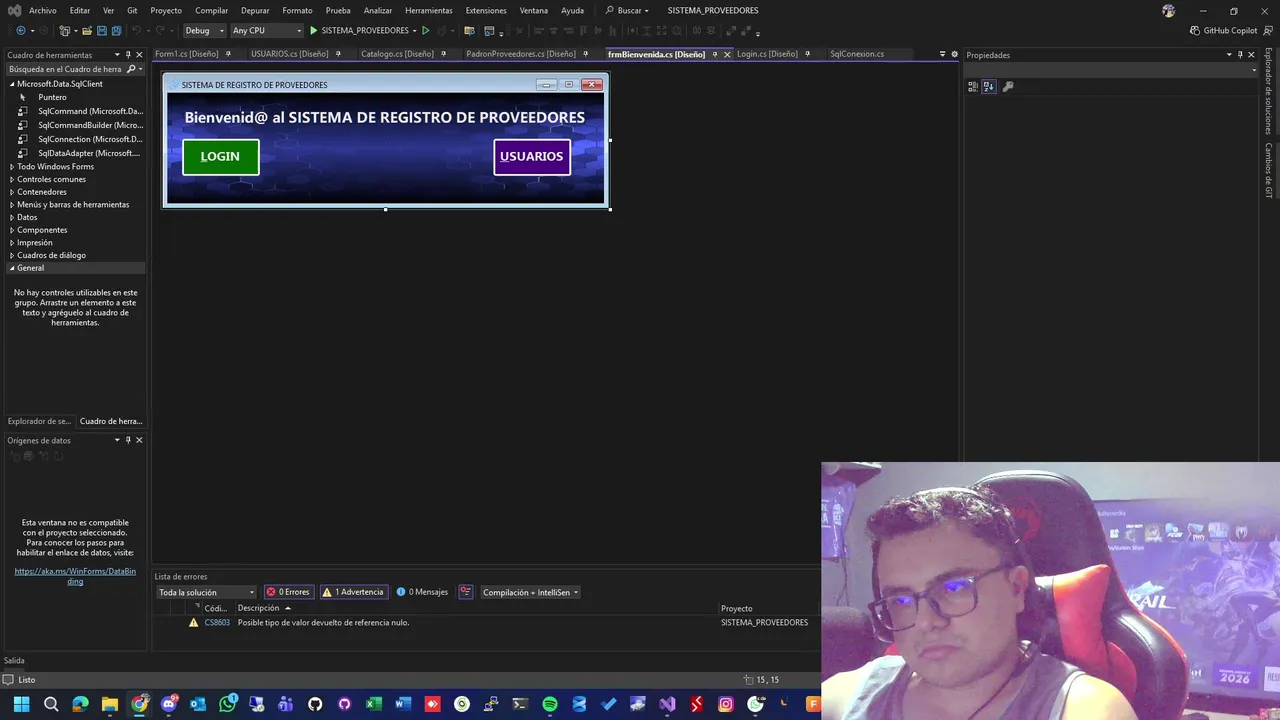Screen dimensions: 1280x720
Task: Select the Bienvenid@ title label on form
Action: (385, 117)
